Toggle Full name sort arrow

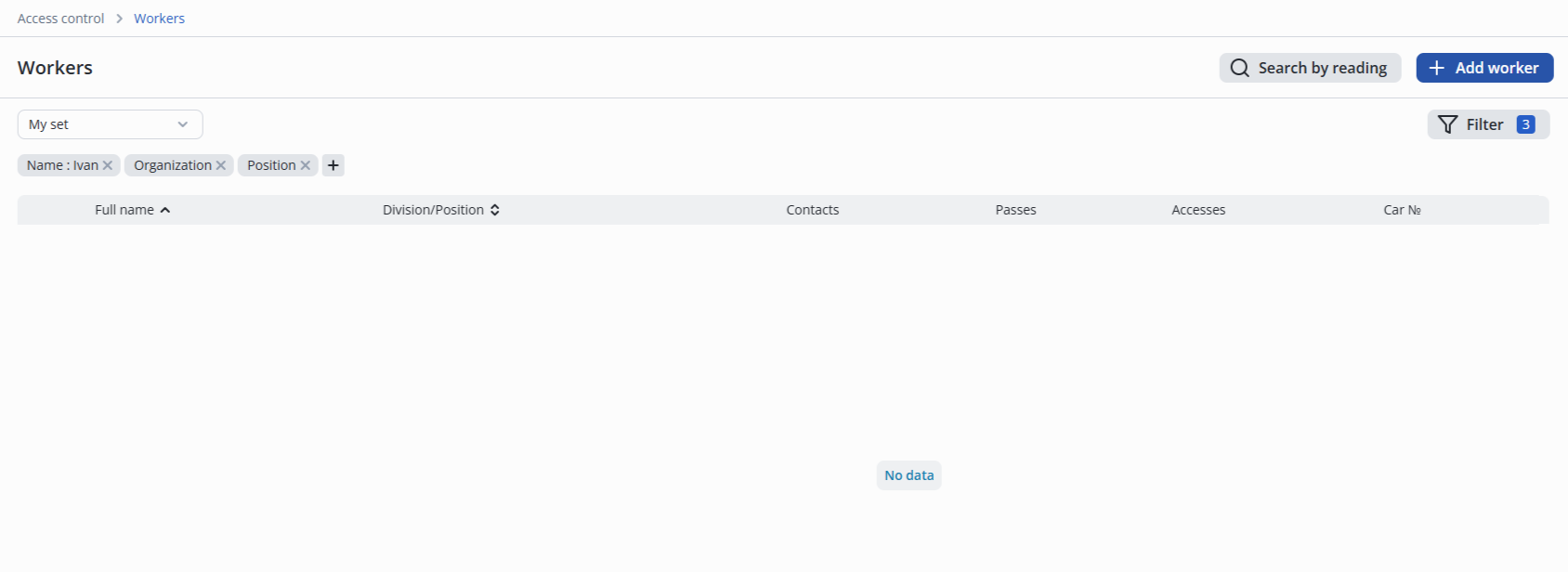165,210
